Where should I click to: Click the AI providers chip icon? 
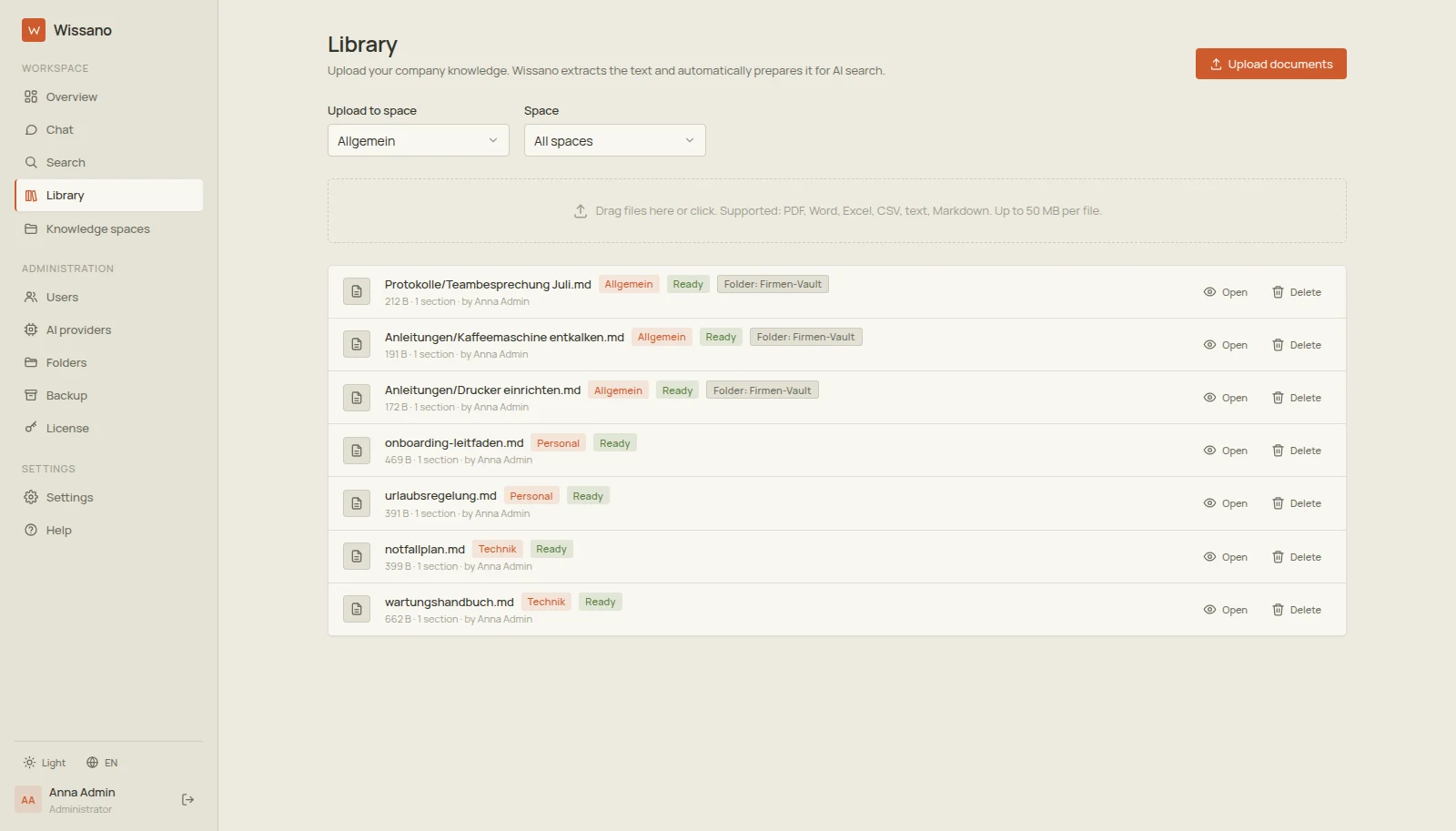[31, 329]
